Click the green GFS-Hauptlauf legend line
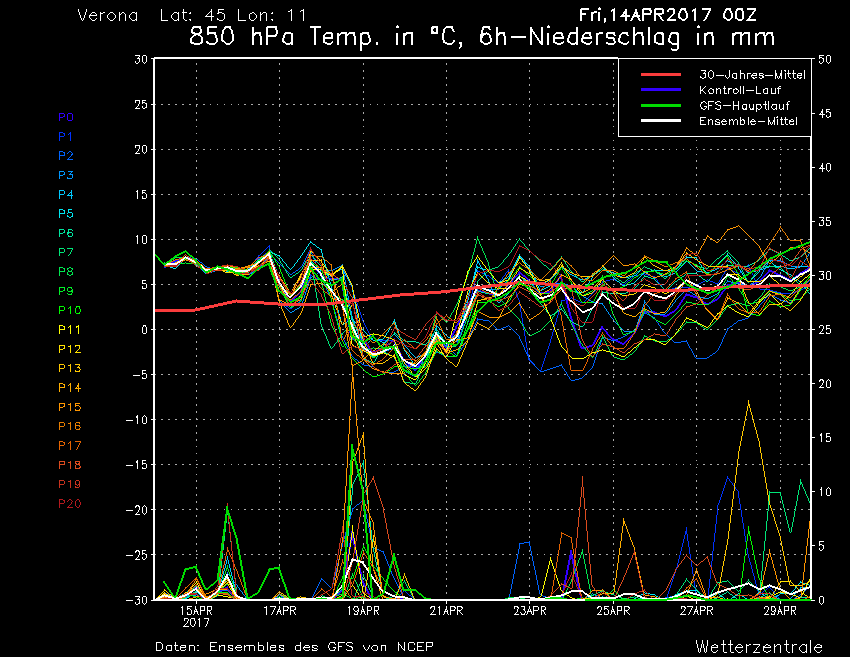The height and width of the screenshot is (657, 850). click(660, 105)
